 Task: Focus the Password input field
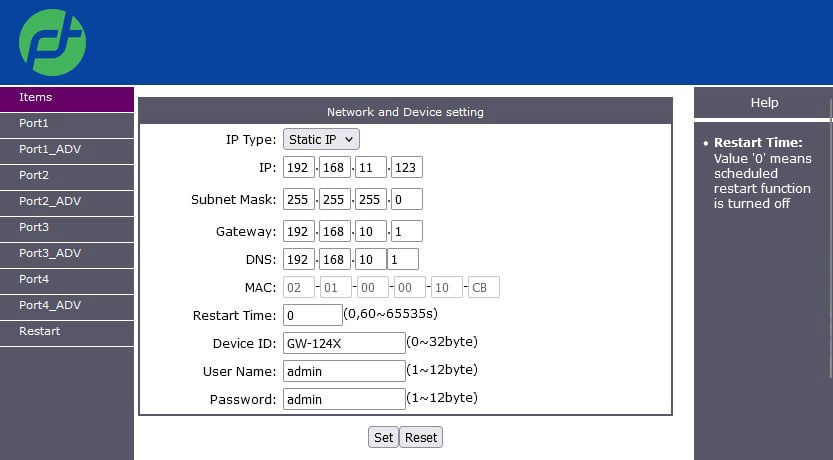coord(343,399)
